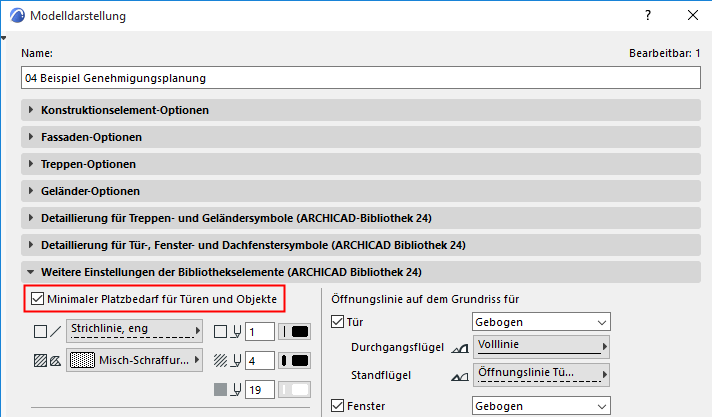712x417 pixels.
Task: Open the white pen color swatch for pen 19
Action: [295, 390]
